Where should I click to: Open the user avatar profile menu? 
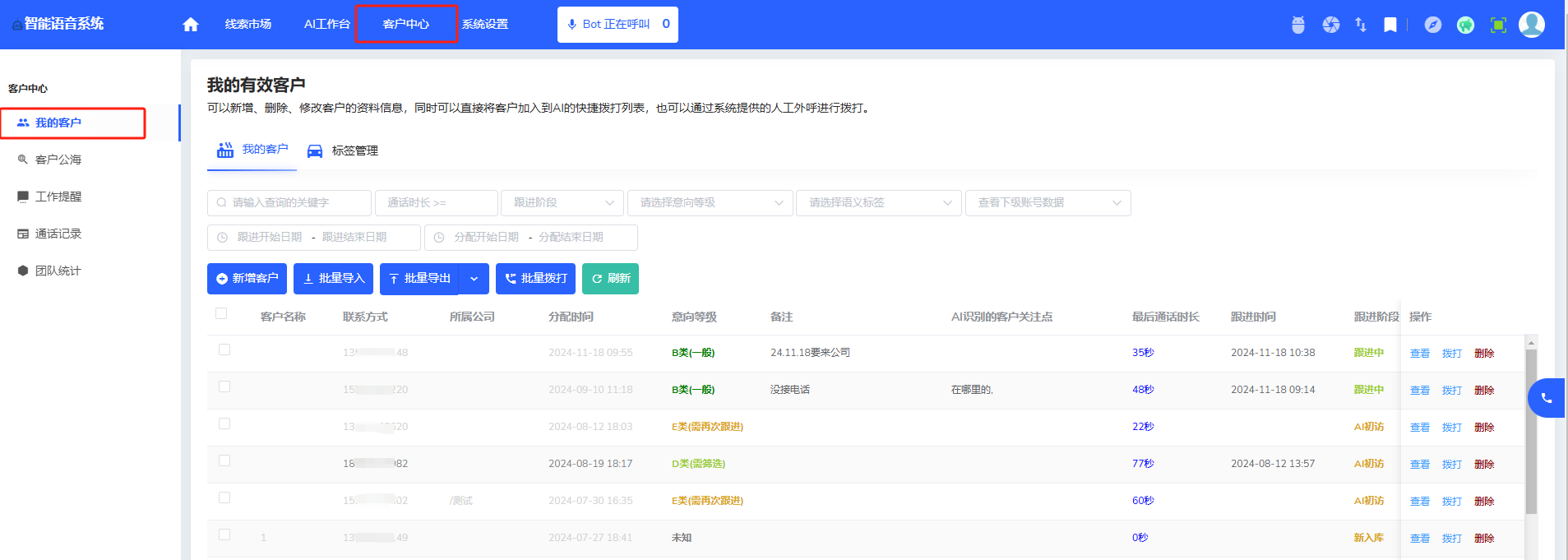point(1531,25)
